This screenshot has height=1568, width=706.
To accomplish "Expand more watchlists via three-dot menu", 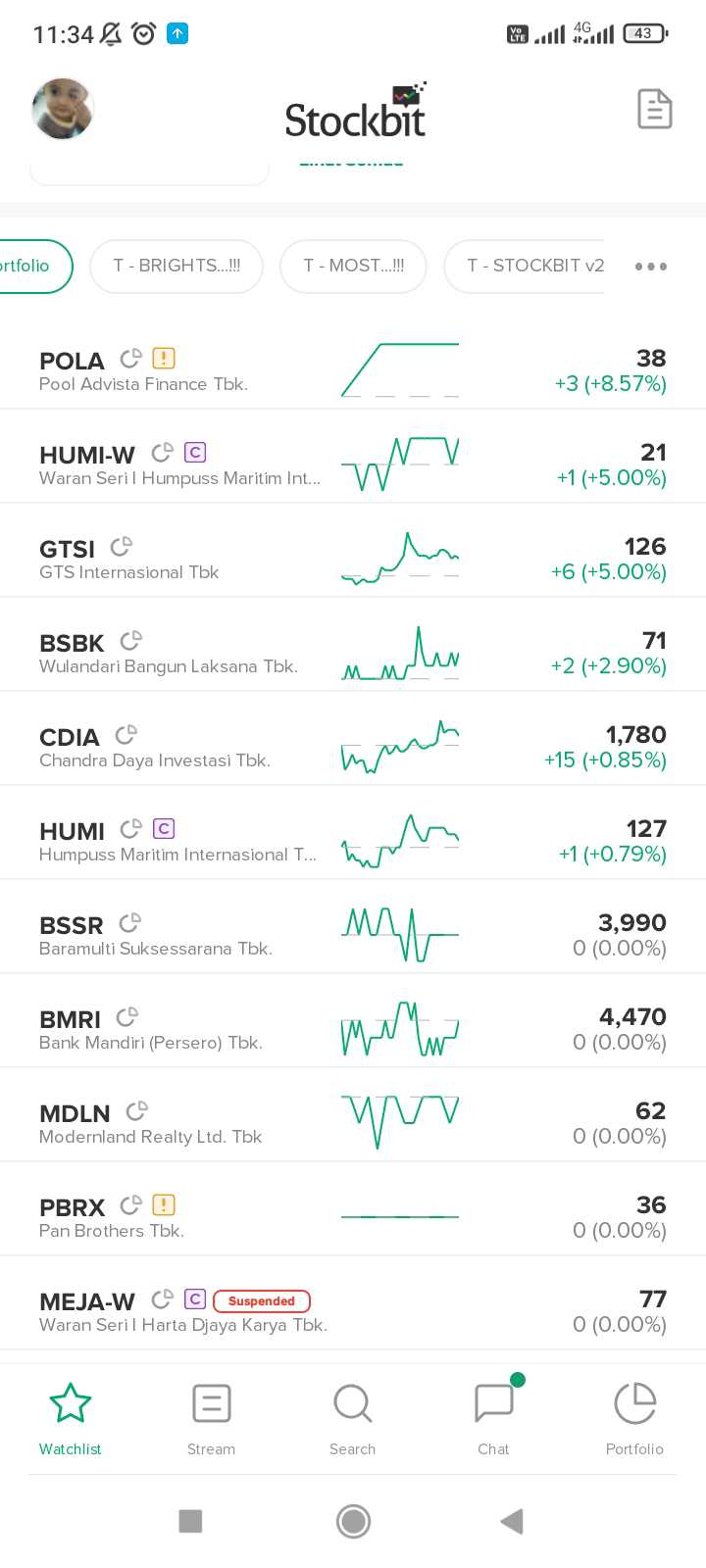I will [650, 267].
